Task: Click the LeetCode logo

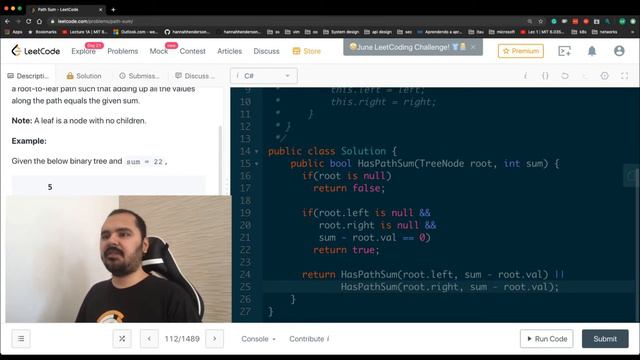Action: (x=36, y=51)
